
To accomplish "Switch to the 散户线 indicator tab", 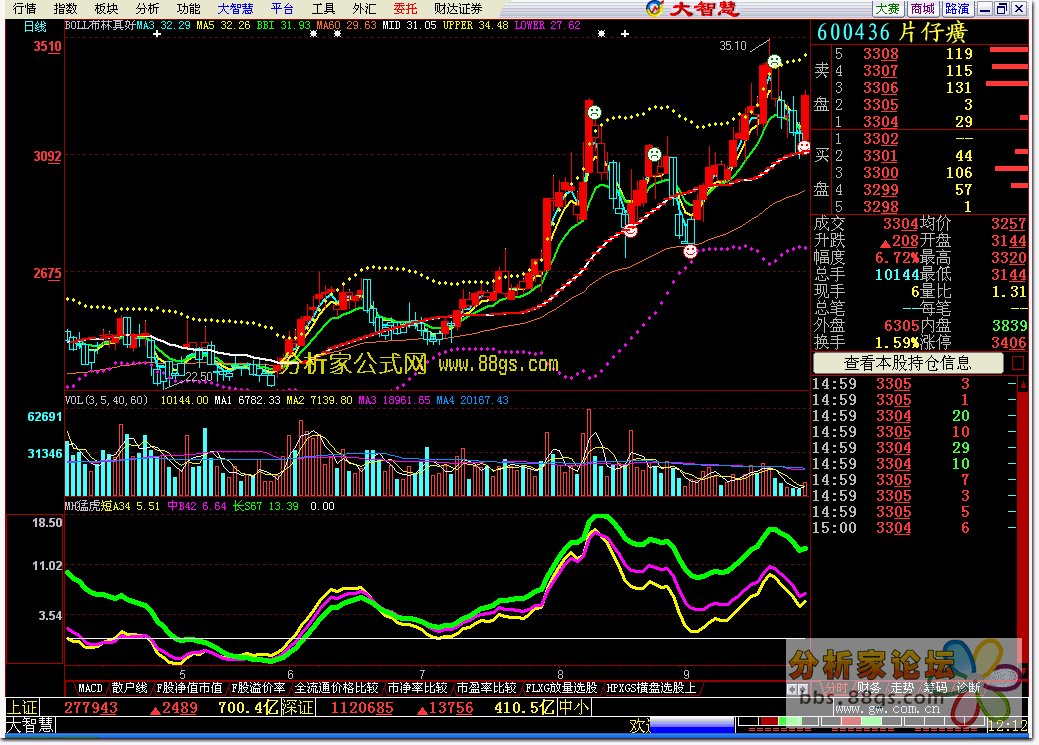I will click(129, 688).
